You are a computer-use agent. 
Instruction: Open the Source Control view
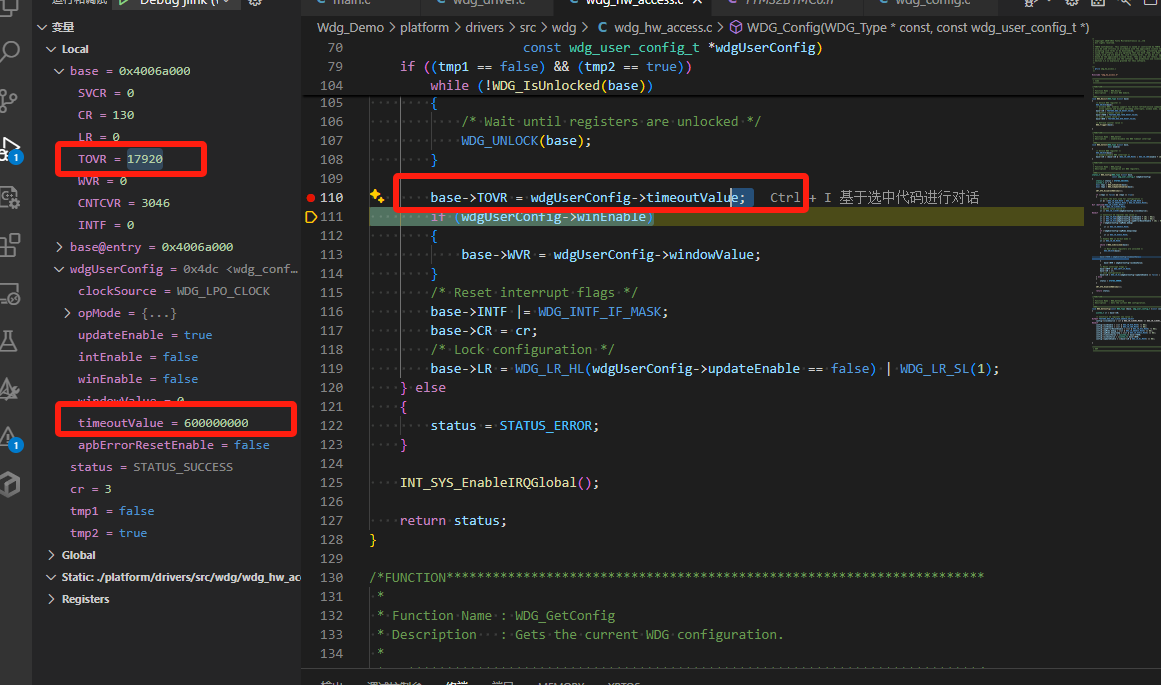(x=9, y=100)
